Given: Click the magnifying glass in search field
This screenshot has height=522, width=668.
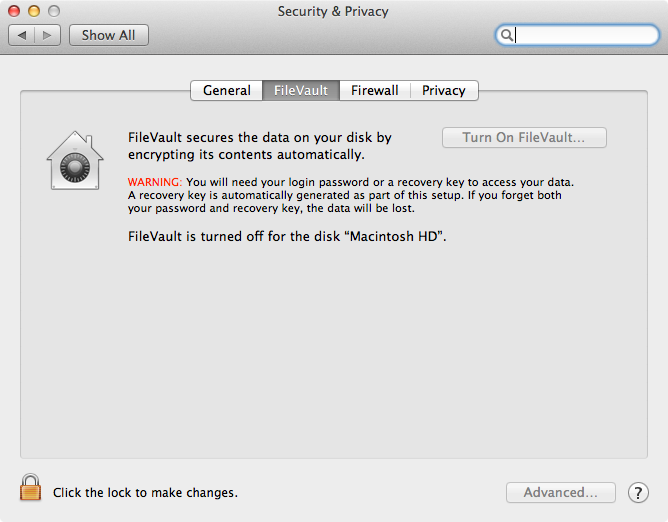Looking at the screenshot, I should pos(506,35).
